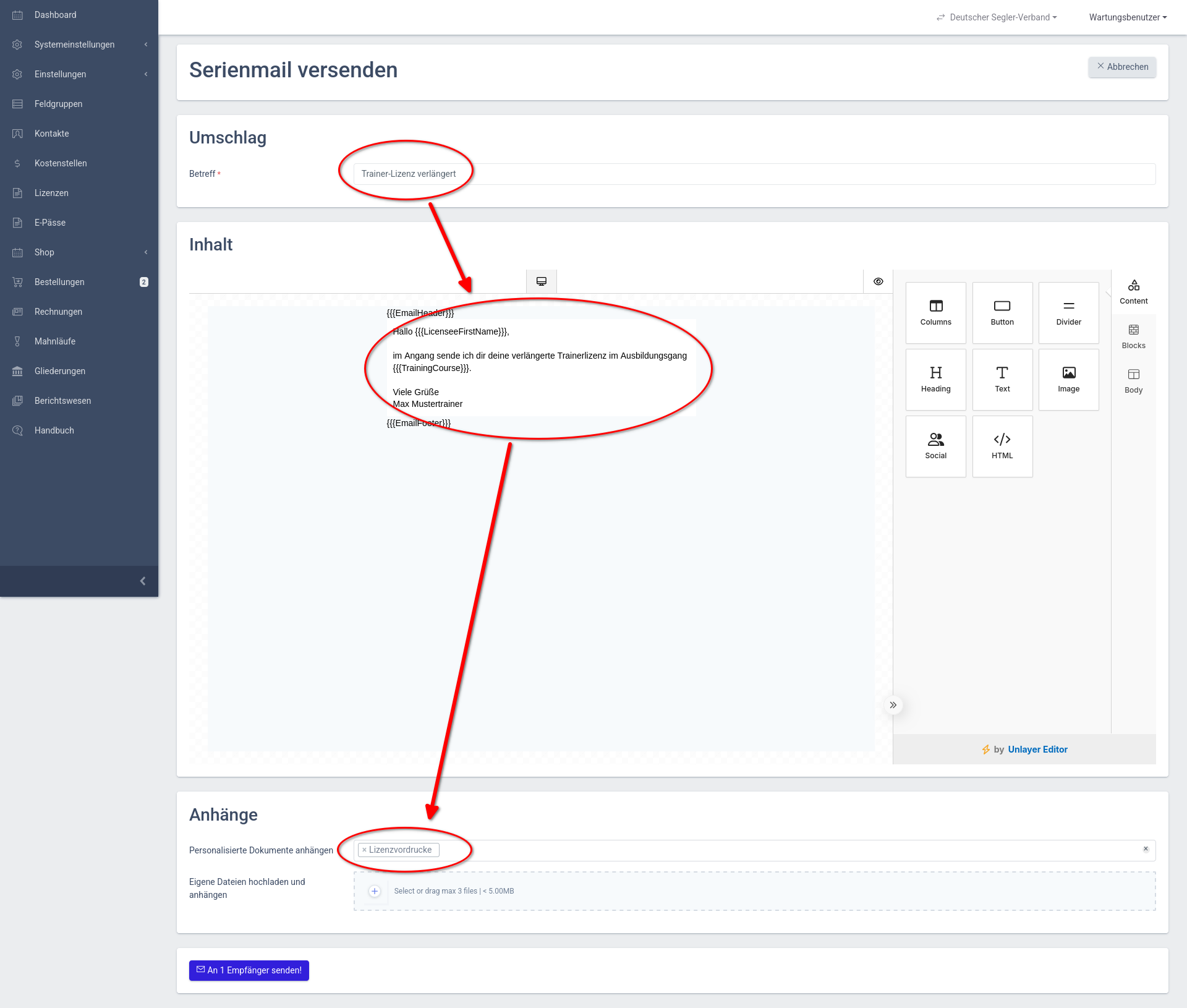
Task: Click the An 1 Empfänger senden button
Action: tap(249, 970)
